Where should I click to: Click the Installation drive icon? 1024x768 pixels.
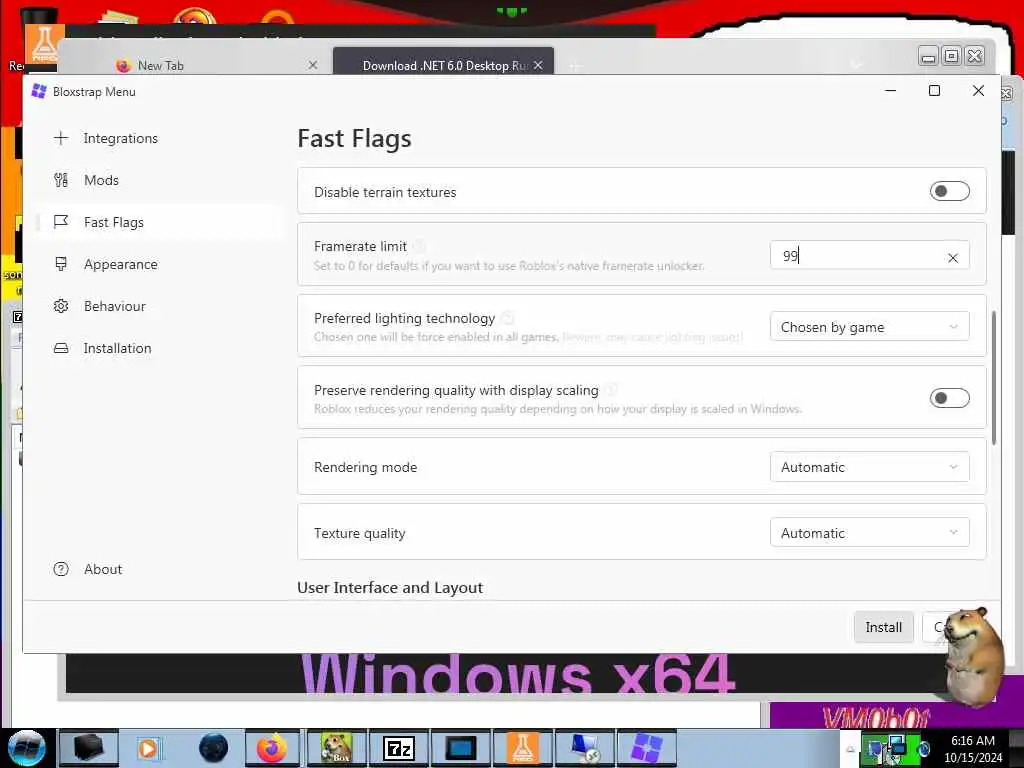tap(61, 348)
